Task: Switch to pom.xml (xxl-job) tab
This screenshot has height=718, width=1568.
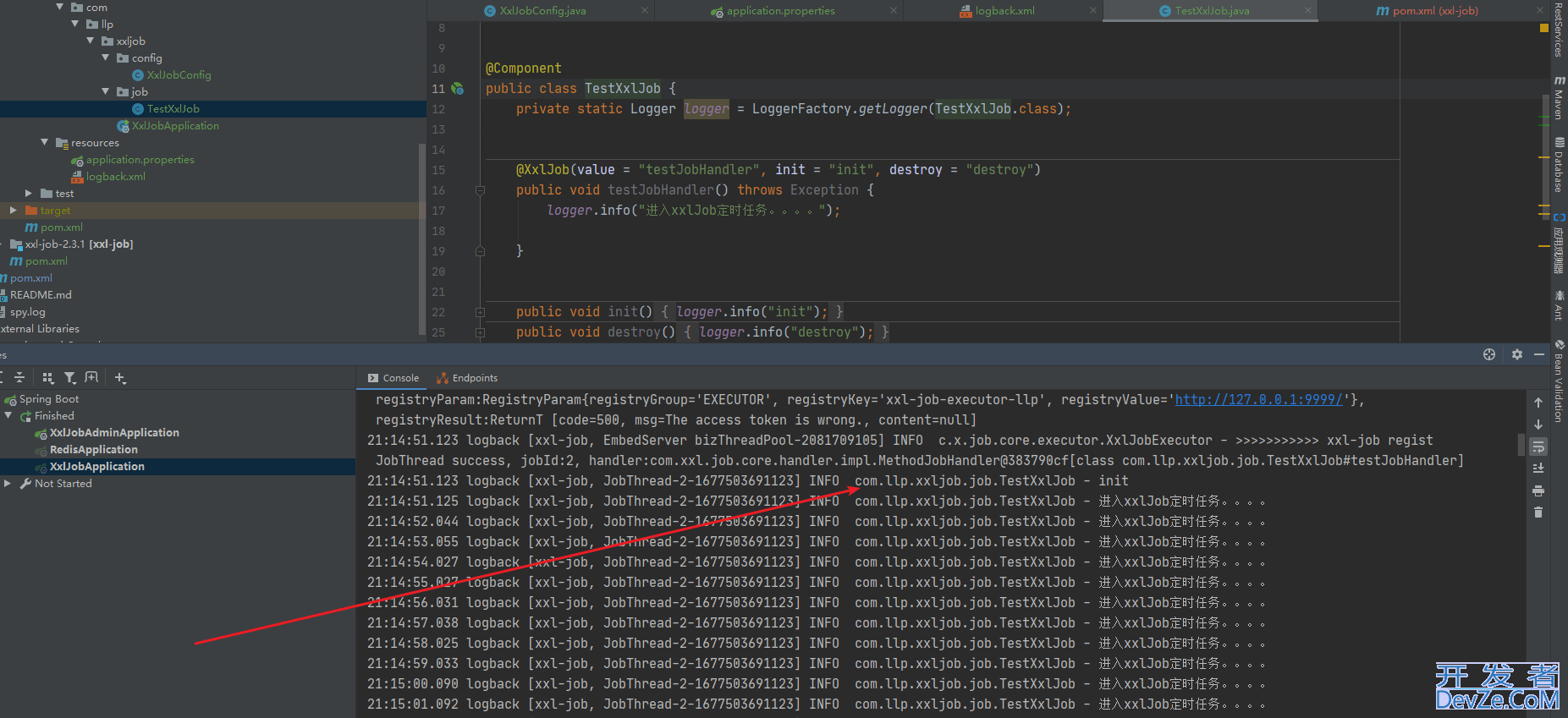Action: point(1435,10)
